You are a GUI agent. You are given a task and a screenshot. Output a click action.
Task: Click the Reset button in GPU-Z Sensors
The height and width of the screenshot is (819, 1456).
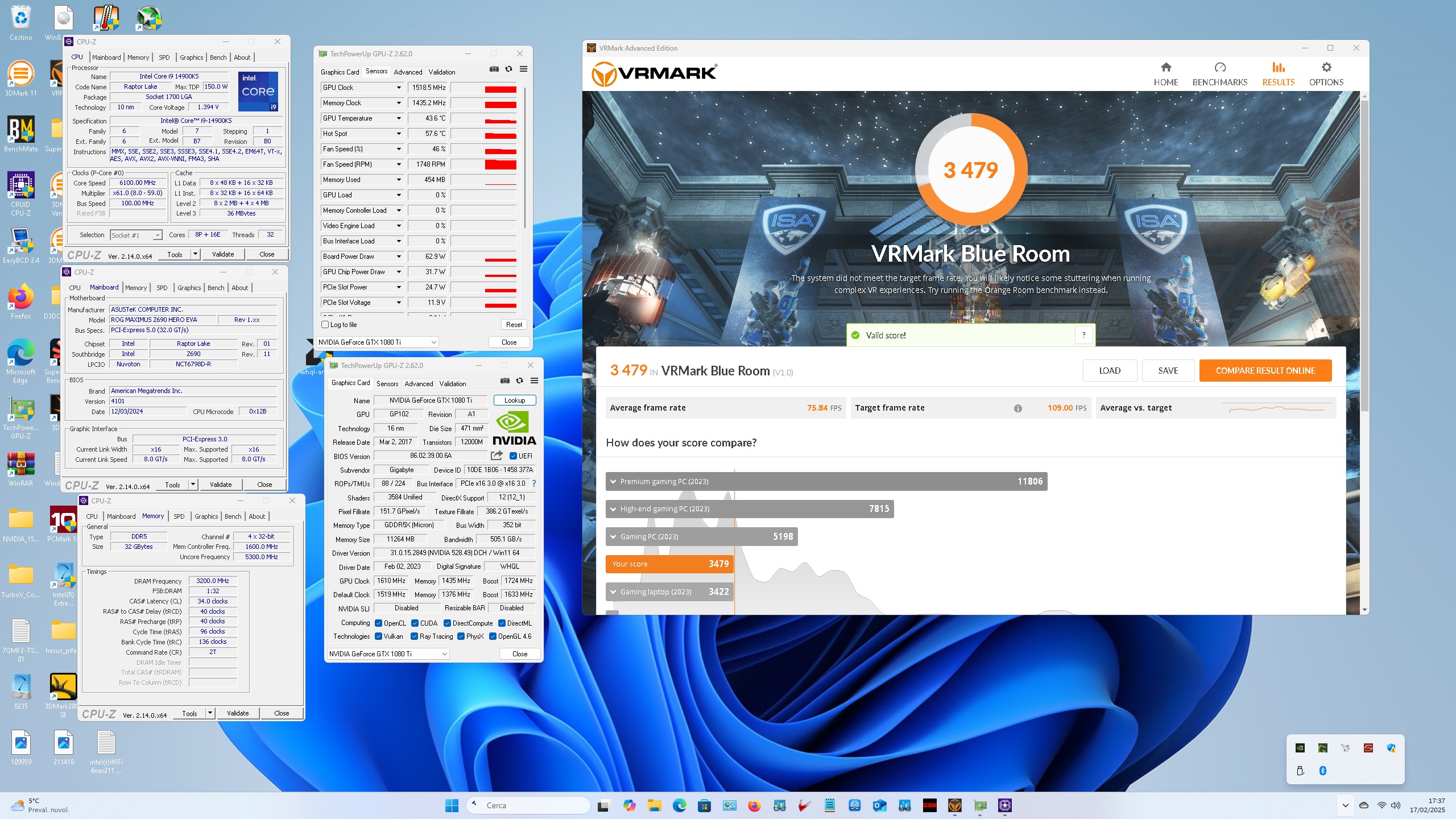pos(514,325)
